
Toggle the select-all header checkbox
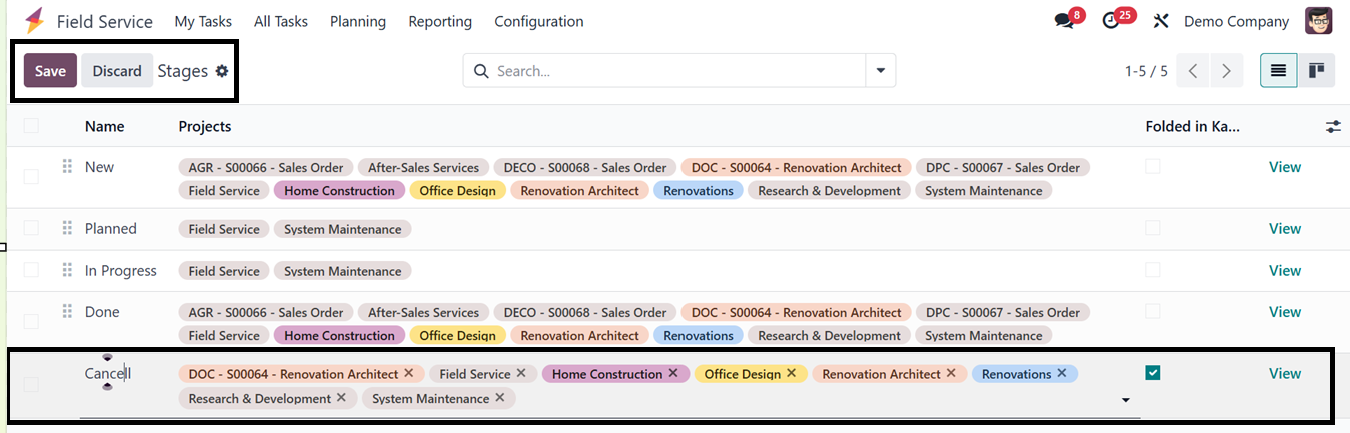click(31, 126)
